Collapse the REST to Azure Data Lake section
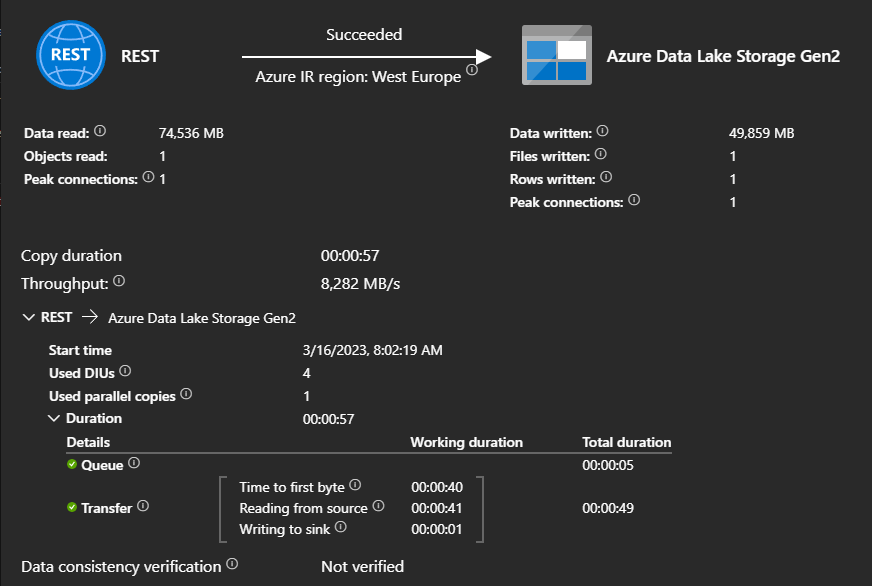872x586 pixels. point(28,317)
